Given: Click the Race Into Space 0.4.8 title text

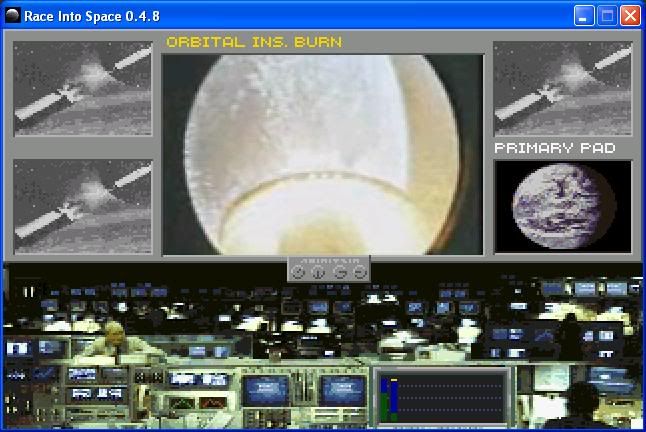Looking at the screenshot, I should (92, 16).
